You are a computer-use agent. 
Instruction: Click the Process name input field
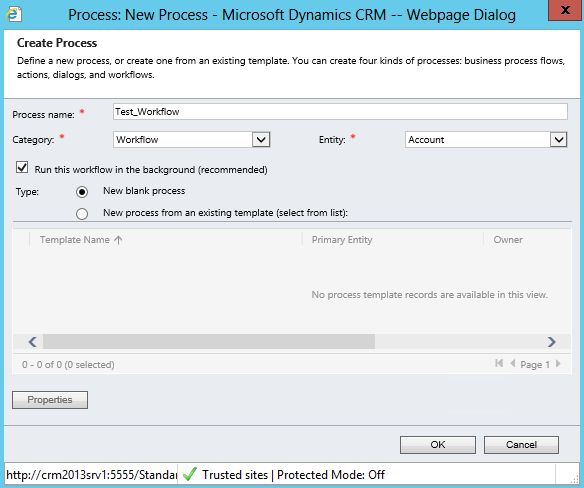pyautogui.click(x=340, y=112)
